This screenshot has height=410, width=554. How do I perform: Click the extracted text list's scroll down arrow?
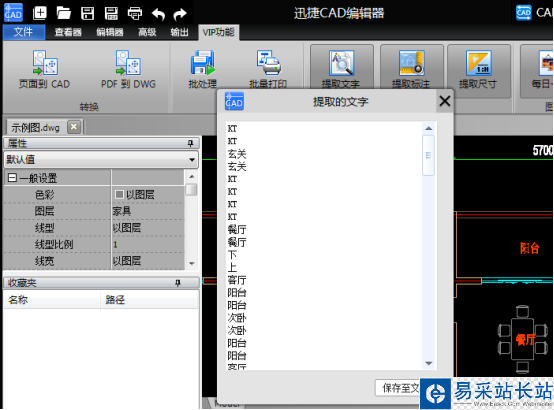tap(429, 363)
